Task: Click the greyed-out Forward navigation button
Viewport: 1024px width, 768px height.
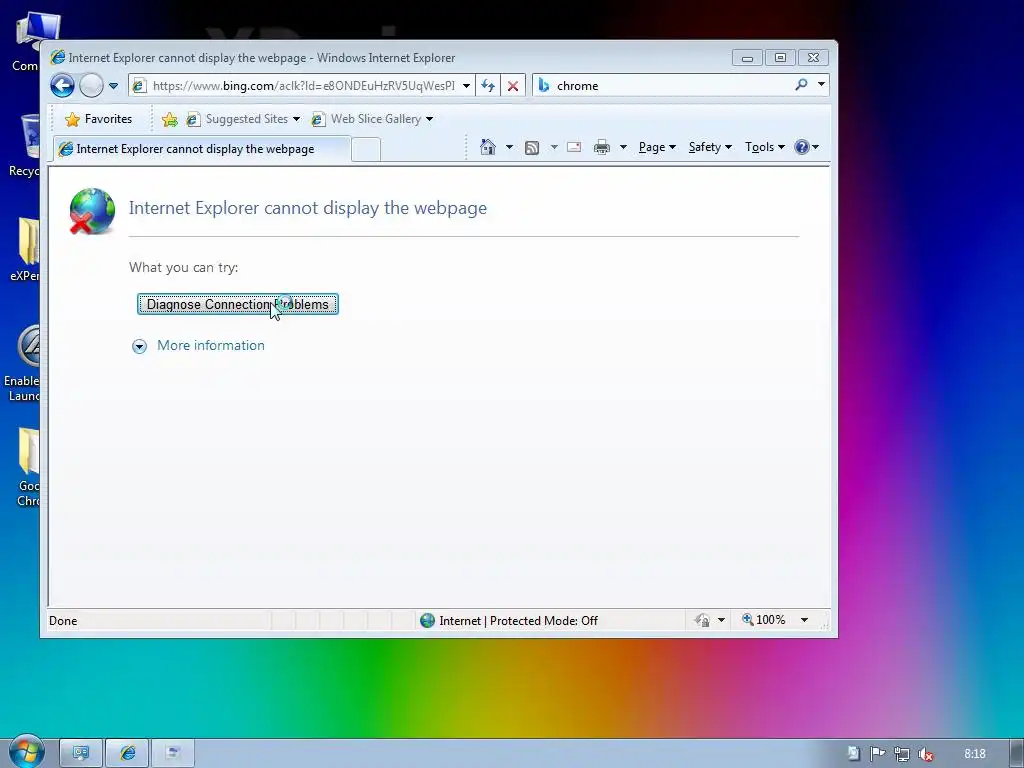Action: pyautogui.click(x=91, y=86)
